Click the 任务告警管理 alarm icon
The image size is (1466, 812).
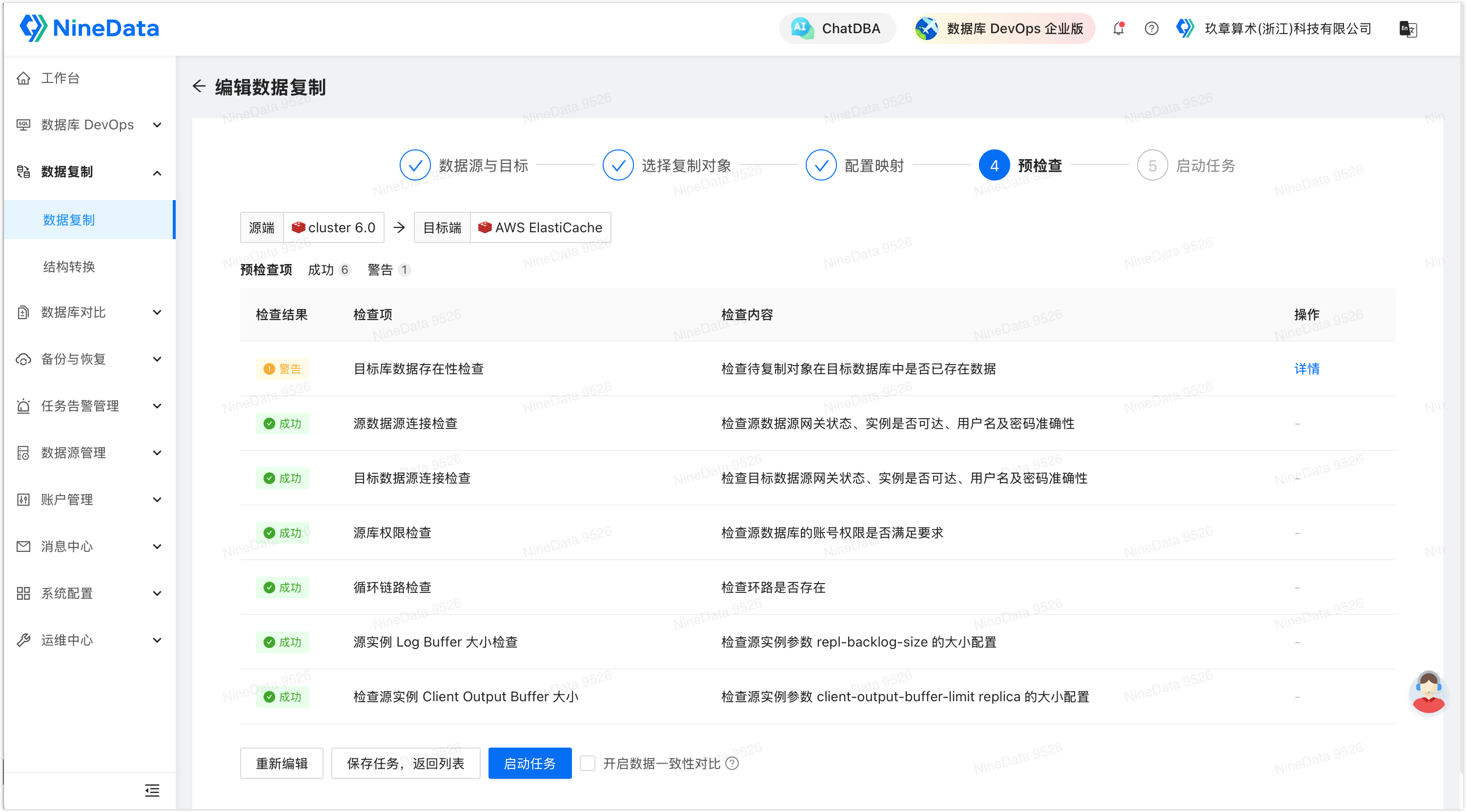click(x=23, y=406)
